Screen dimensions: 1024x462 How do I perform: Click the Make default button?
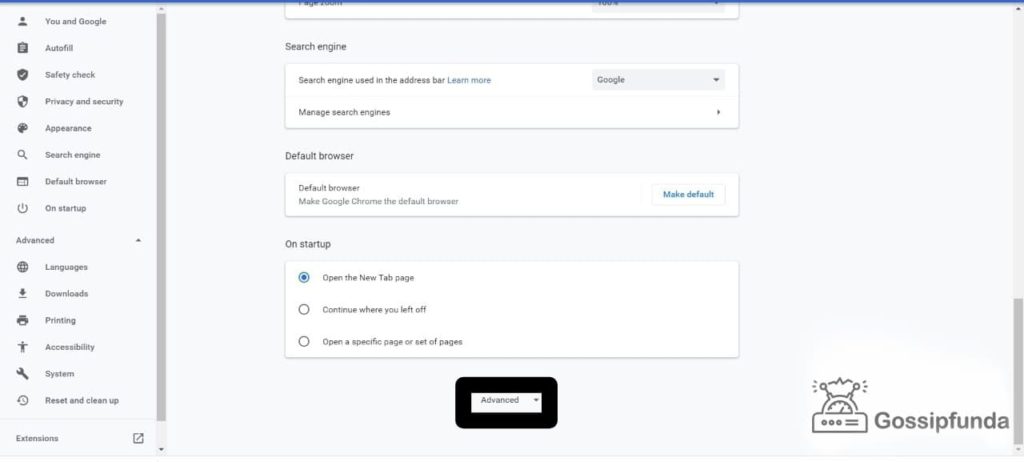(x=688, y=195)
